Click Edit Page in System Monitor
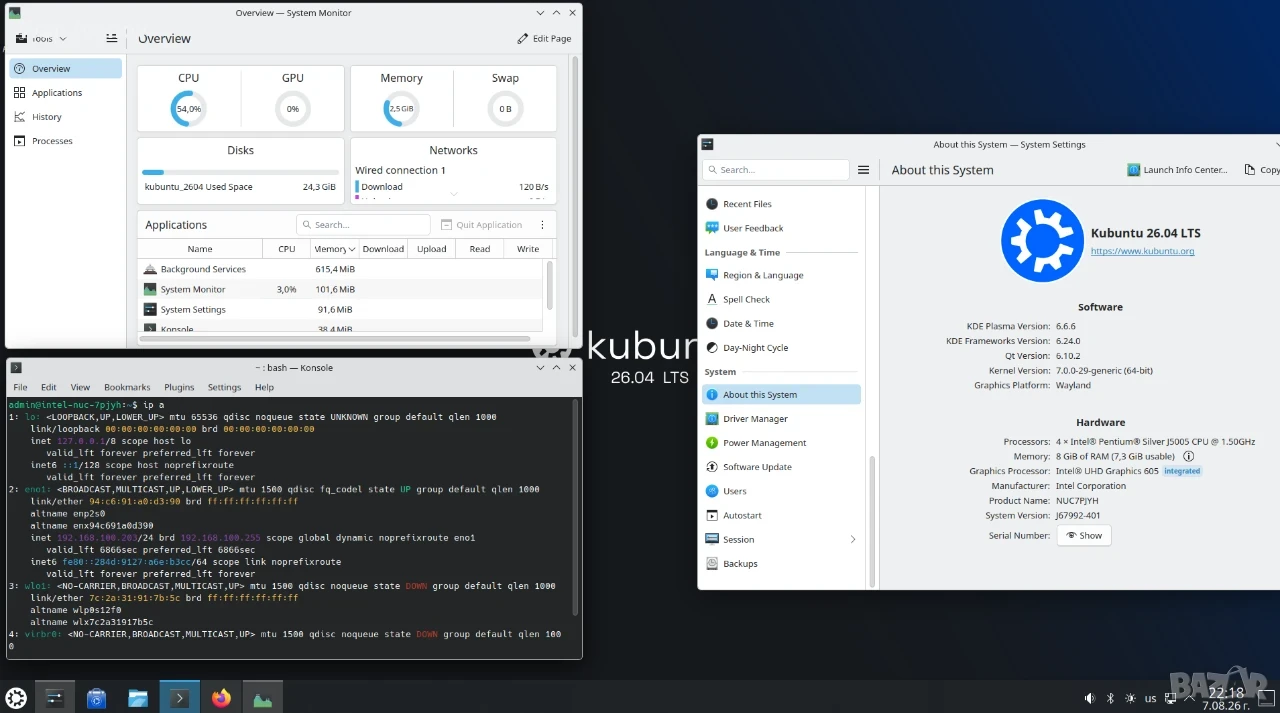The image size is (1280, 713). click(544, 38)
